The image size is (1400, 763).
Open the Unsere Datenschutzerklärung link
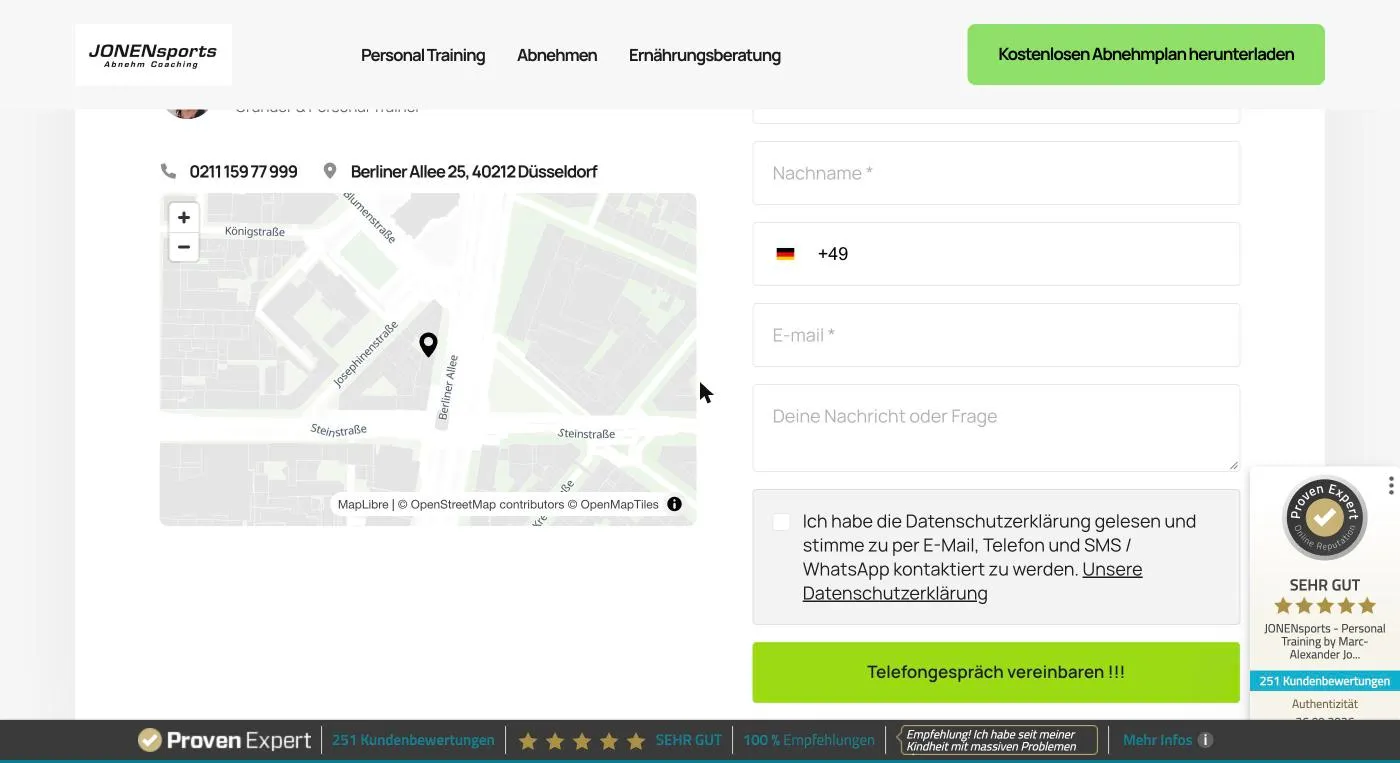[x=972, y=581]
